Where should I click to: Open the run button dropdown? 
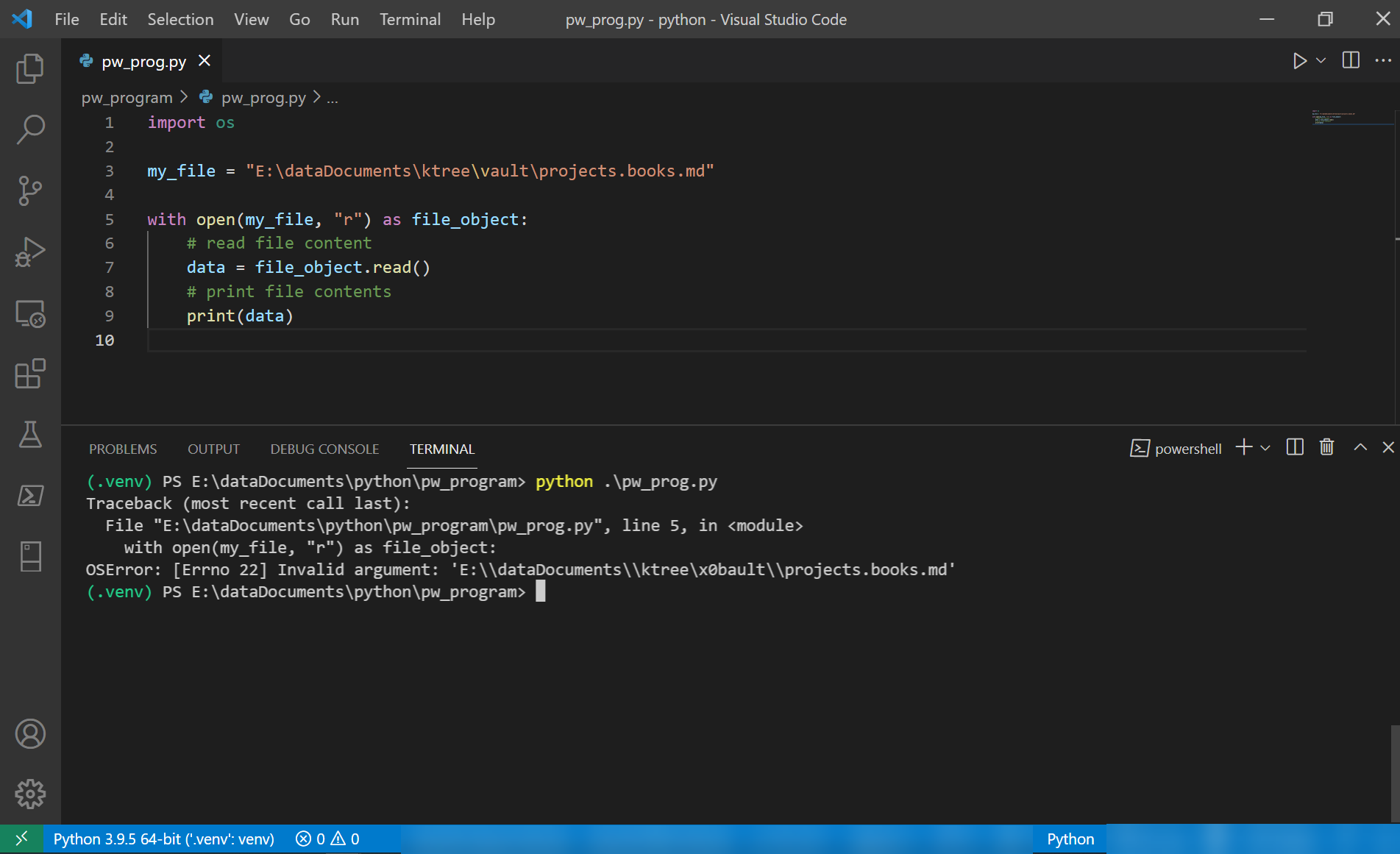coord(1319,61)
